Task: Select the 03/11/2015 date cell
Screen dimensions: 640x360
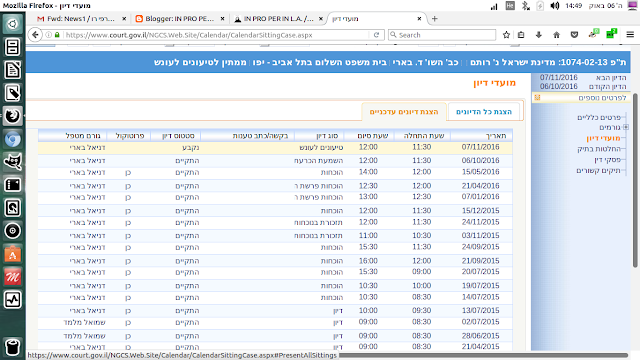Action: 480,236
